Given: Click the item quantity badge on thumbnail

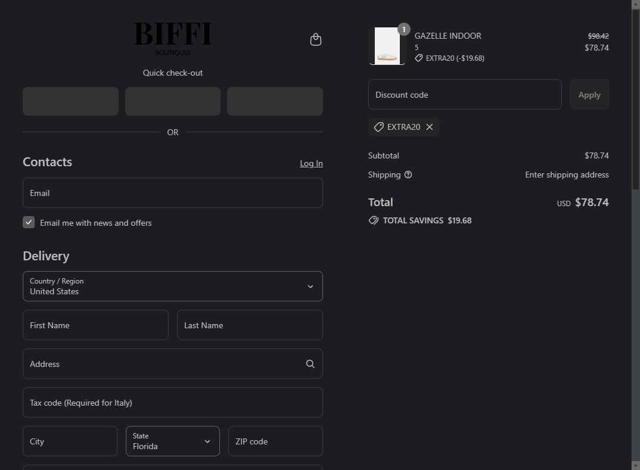Looking at the screenshot, I should 404,29.
